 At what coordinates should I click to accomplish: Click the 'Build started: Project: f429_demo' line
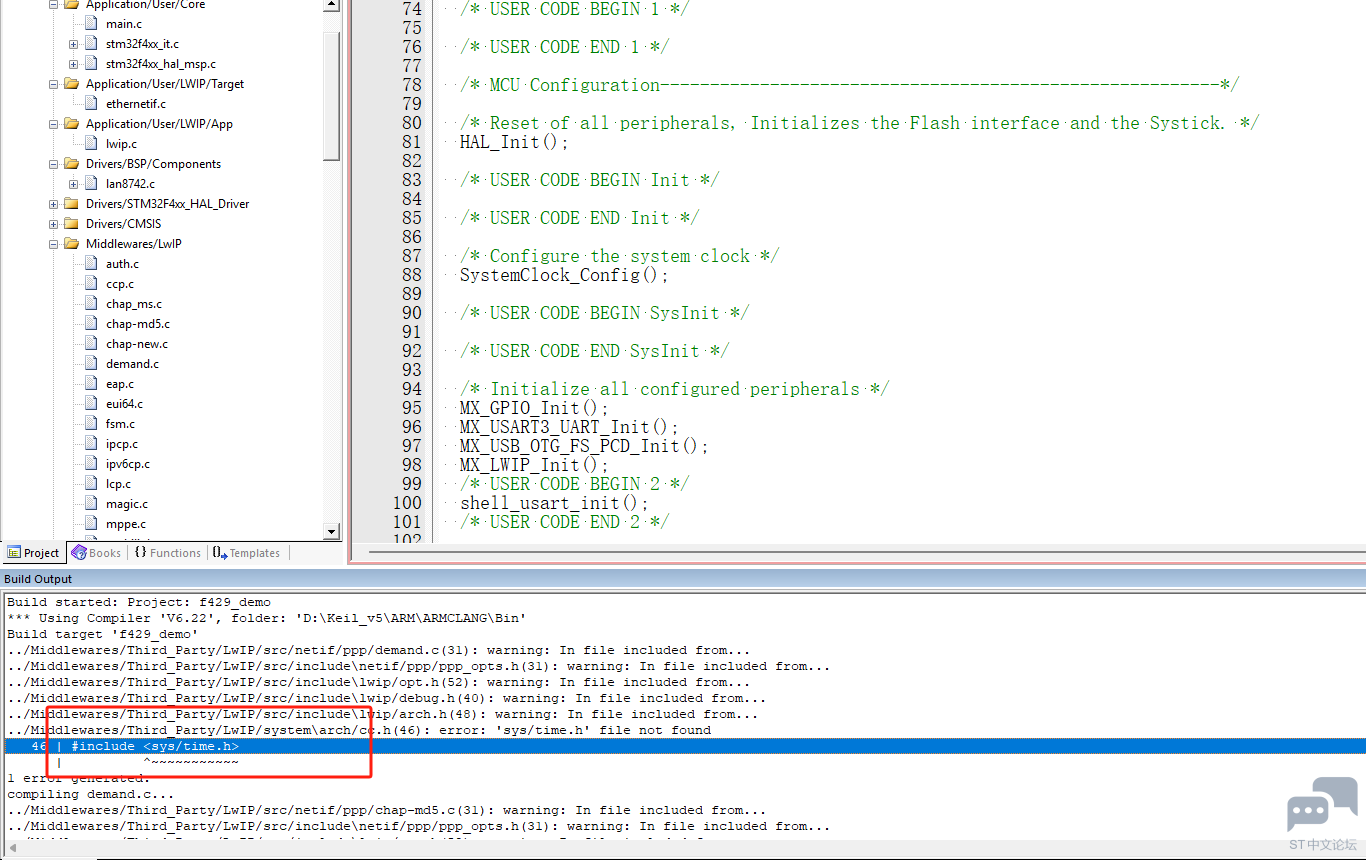click(x=138, y=602)
